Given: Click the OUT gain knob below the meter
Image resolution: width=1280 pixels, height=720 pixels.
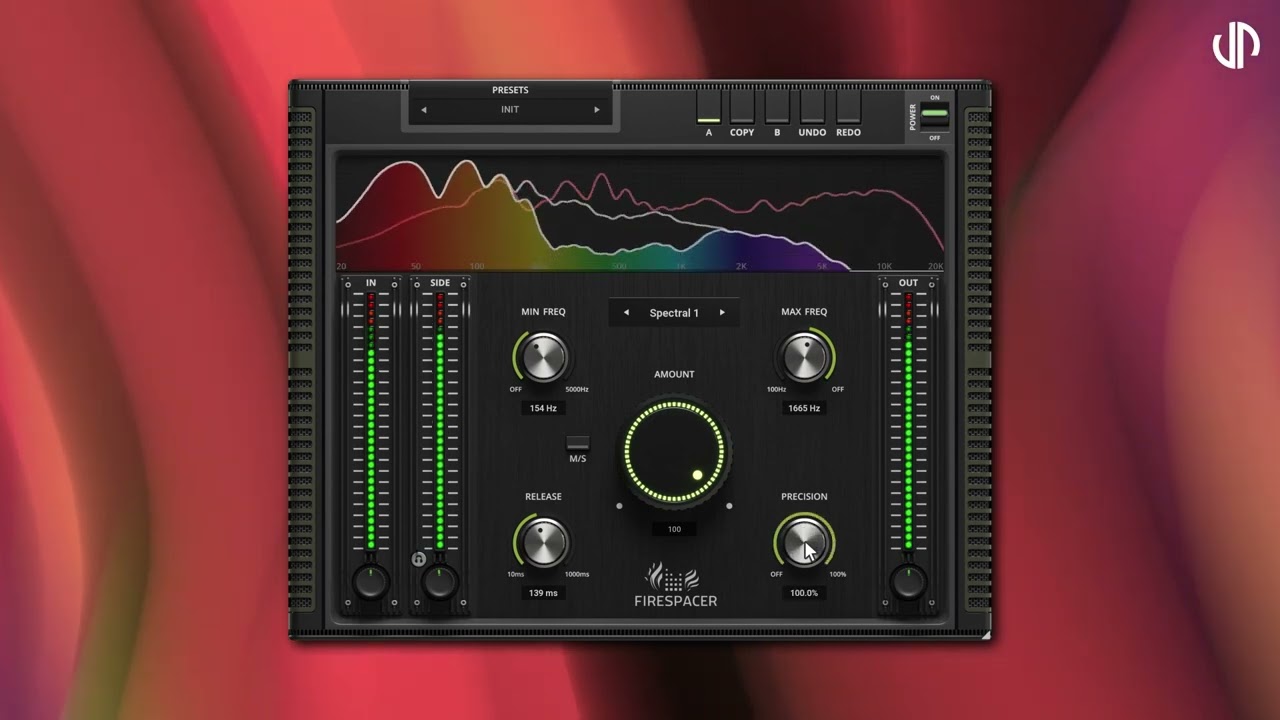Looking at the screenshot, I should click(x=908, y=582).
